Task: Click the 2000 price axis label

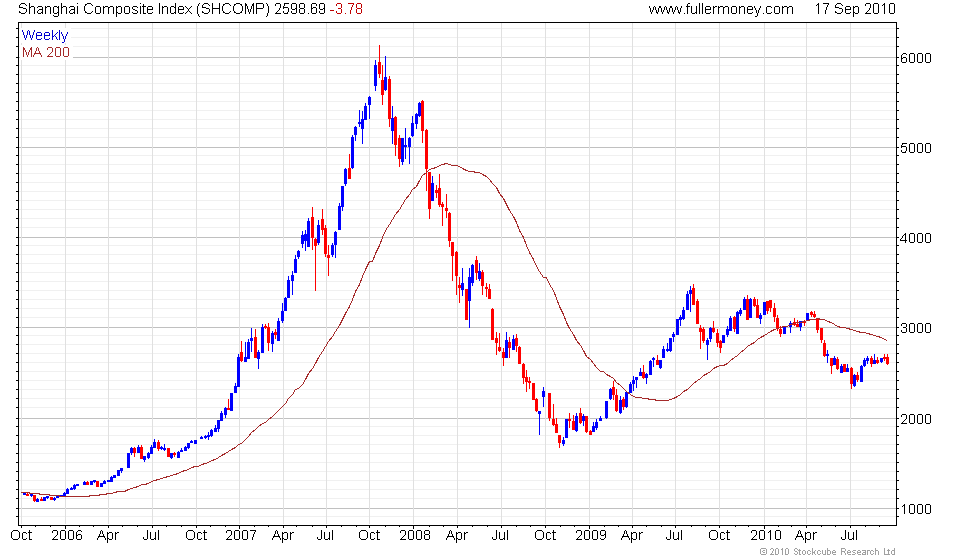Action: 916,419
